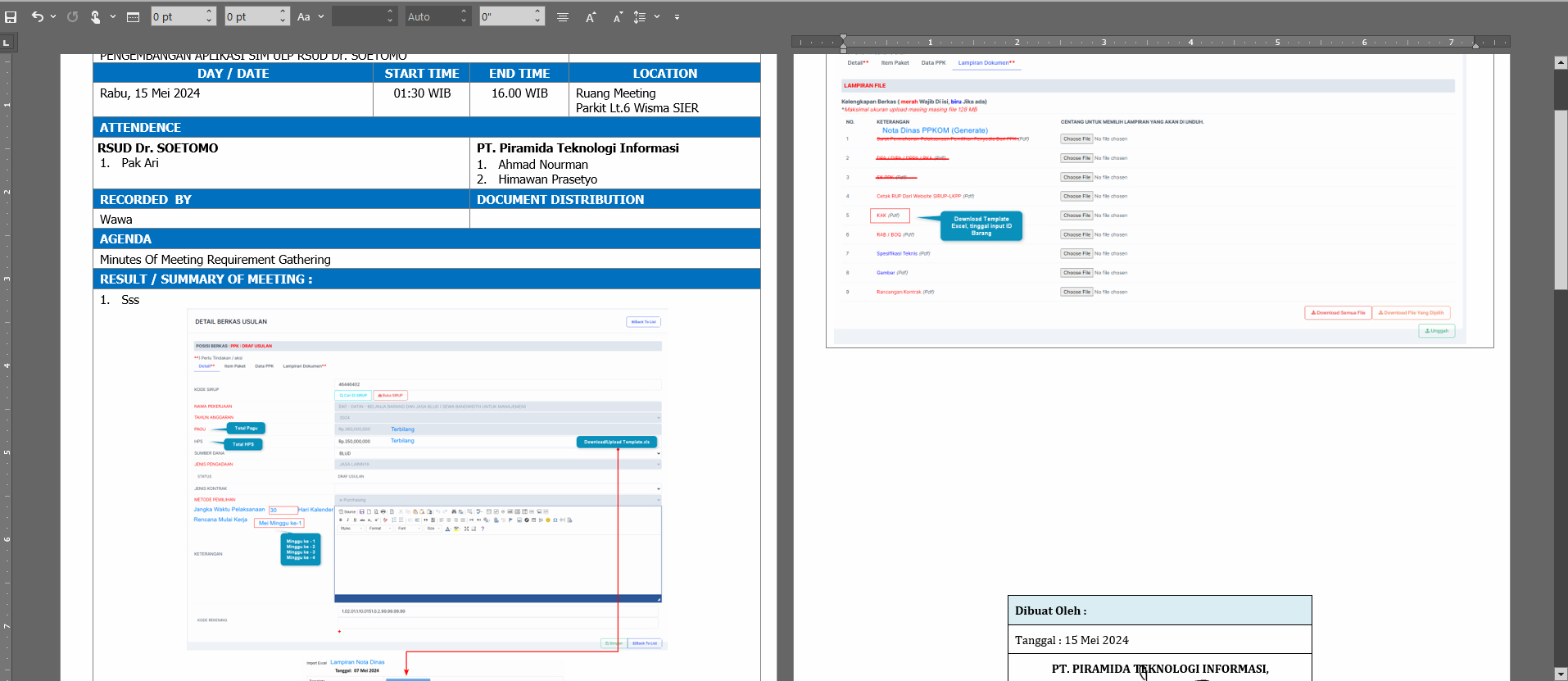The height and width of the screenshot is (681, 1568).
Task: Expand the Change Case dropdown arrow
Action: (321, 16)
